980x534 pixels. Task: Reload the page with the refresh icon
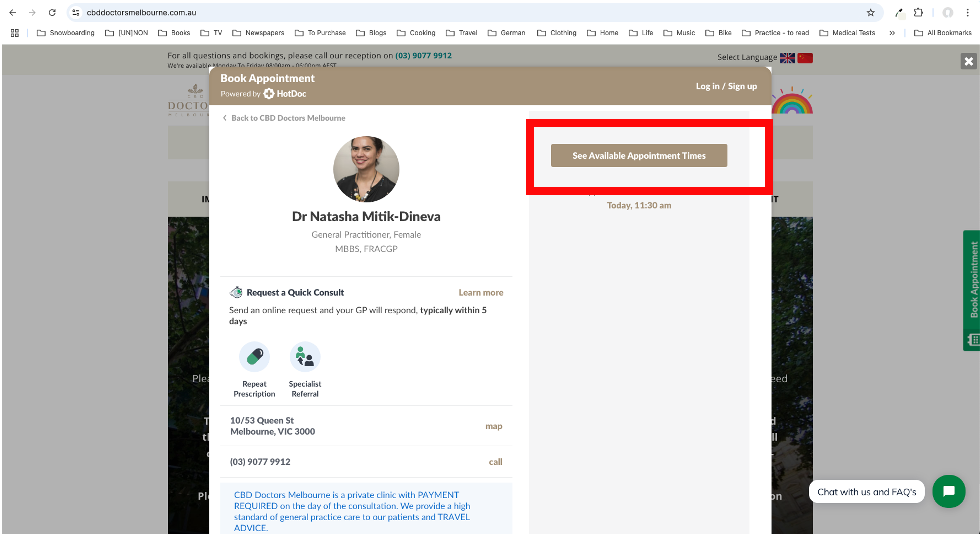(x=52, y=13)
